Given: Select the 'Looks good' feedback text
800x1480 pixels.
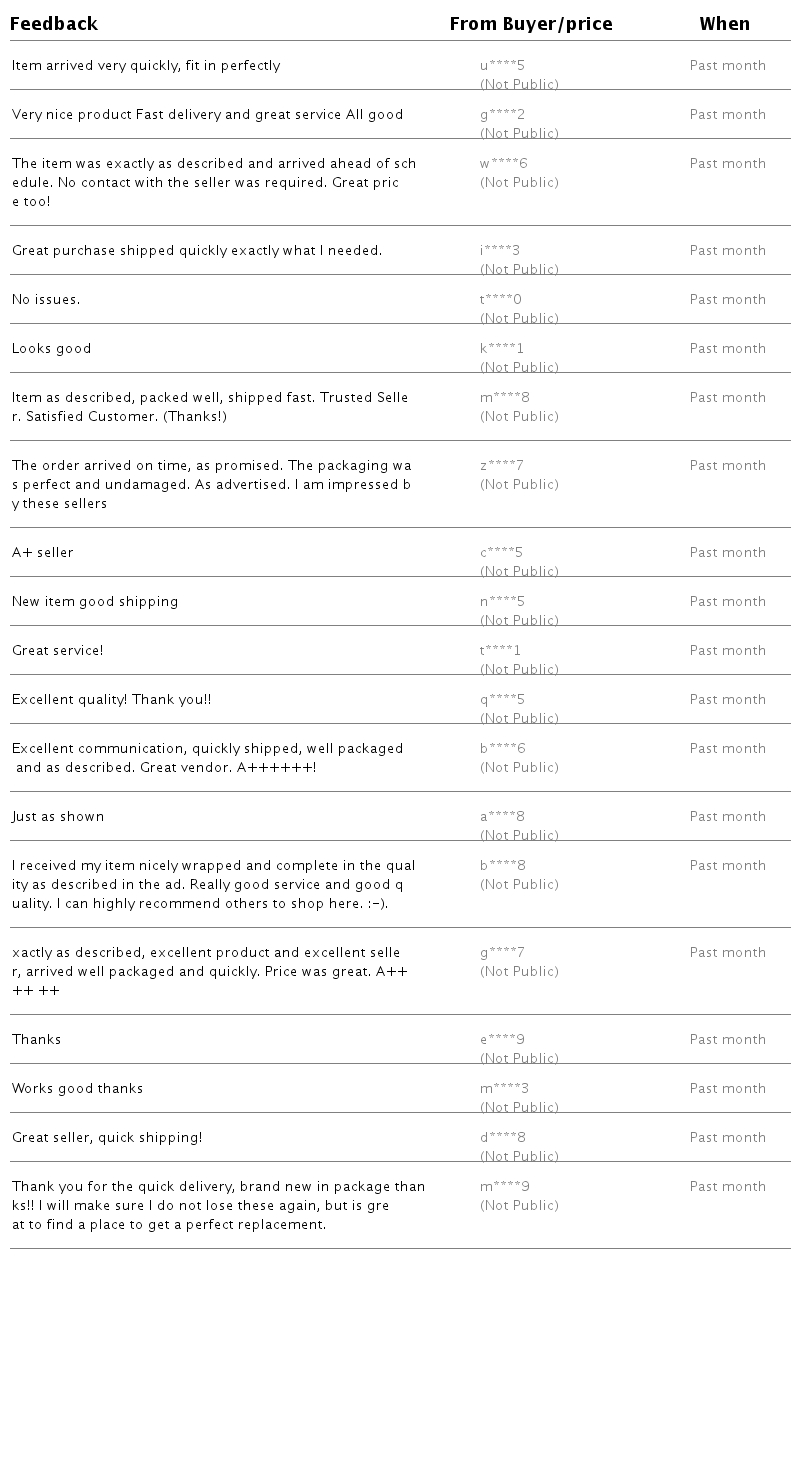Looking at the screenshot, I should pos(52,349).
